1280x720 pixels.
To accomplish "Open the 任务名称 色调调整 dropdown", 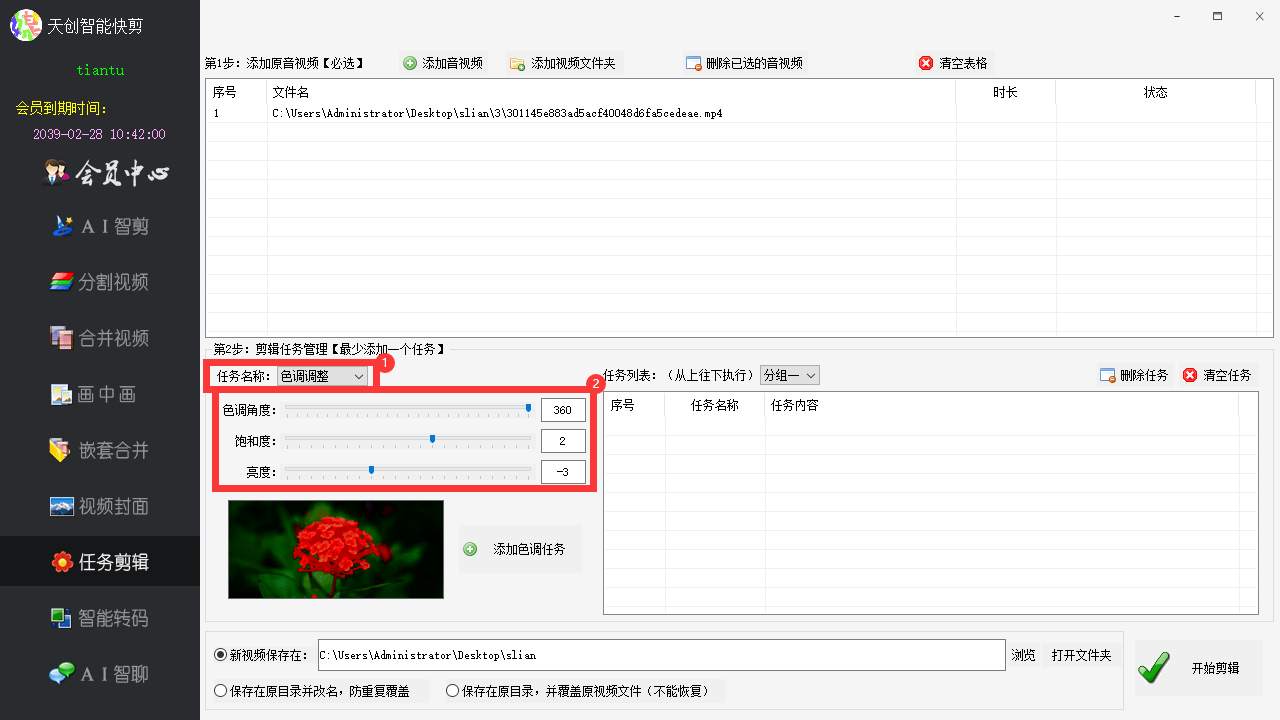I will (323, 376).
